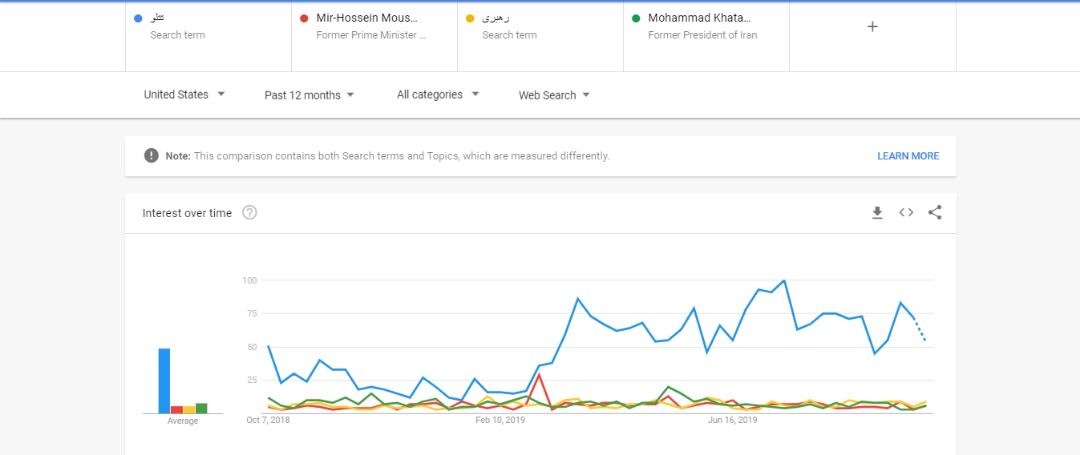Screen dimensions: 1080x455
Task: Open the All categories dropdown
Action: click(x=438, y=95)
